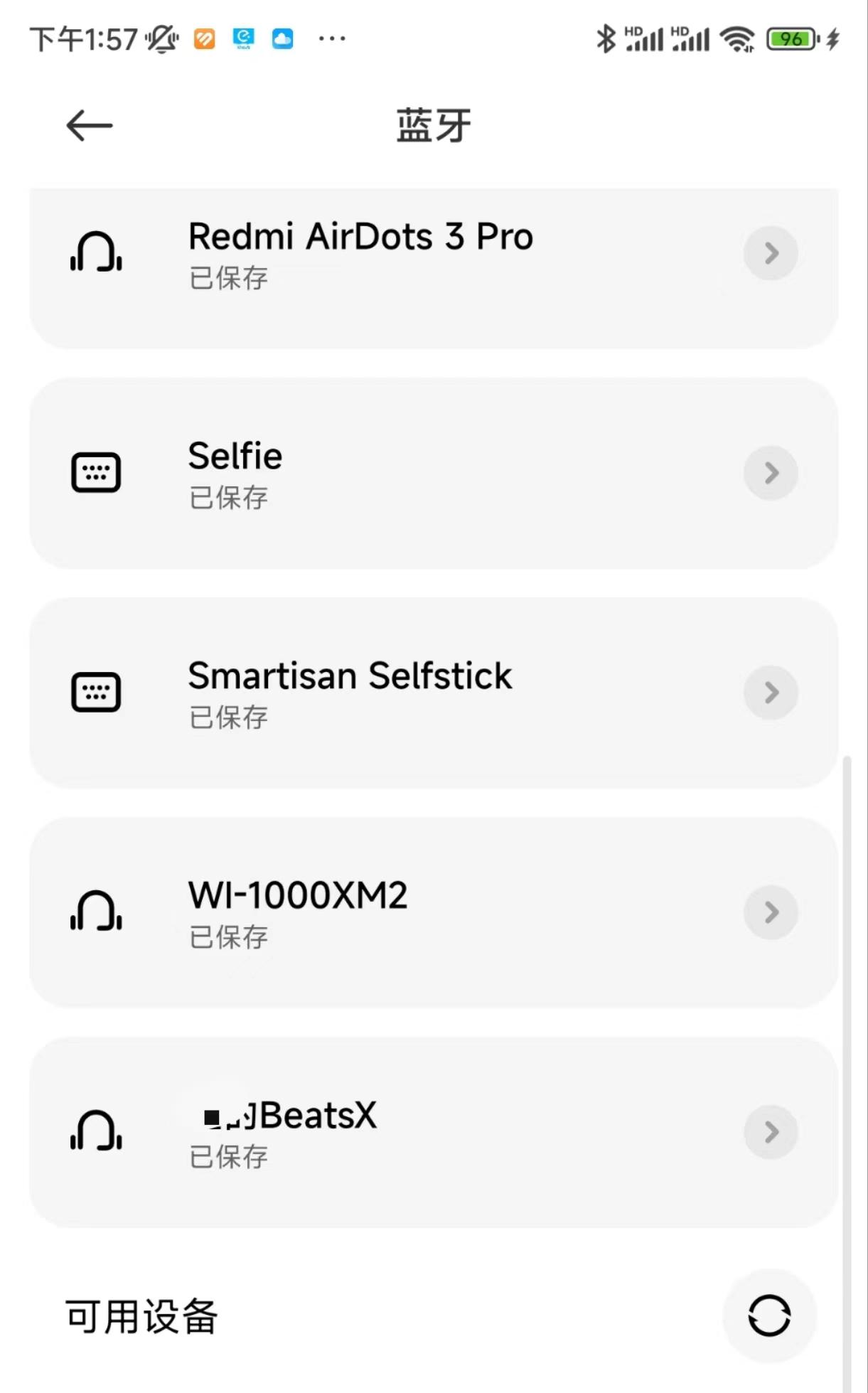The height and width of the screenshot is (1393, 868).
Task: Open BeatsX details chevron
Action: [x=771, y=1132]
